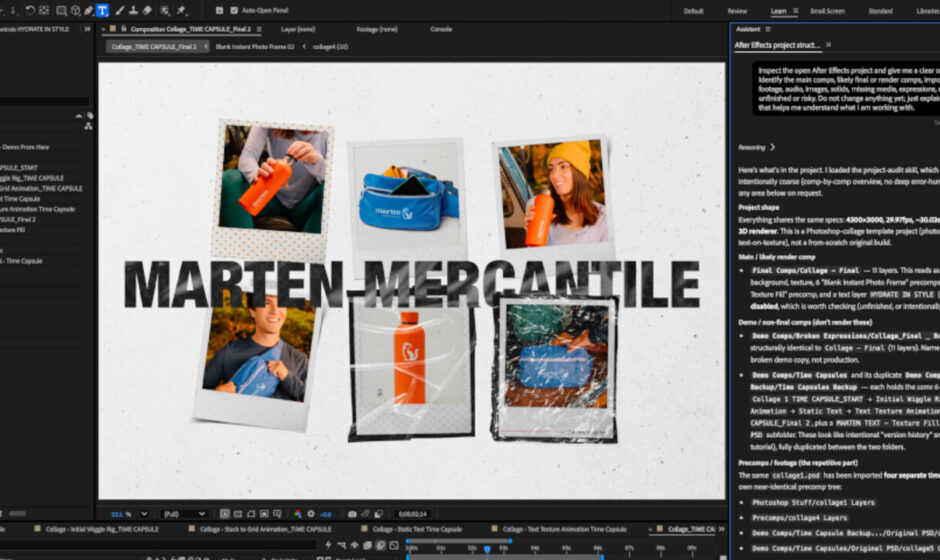Open the (Full) resolution dropdown

(184, 514)
